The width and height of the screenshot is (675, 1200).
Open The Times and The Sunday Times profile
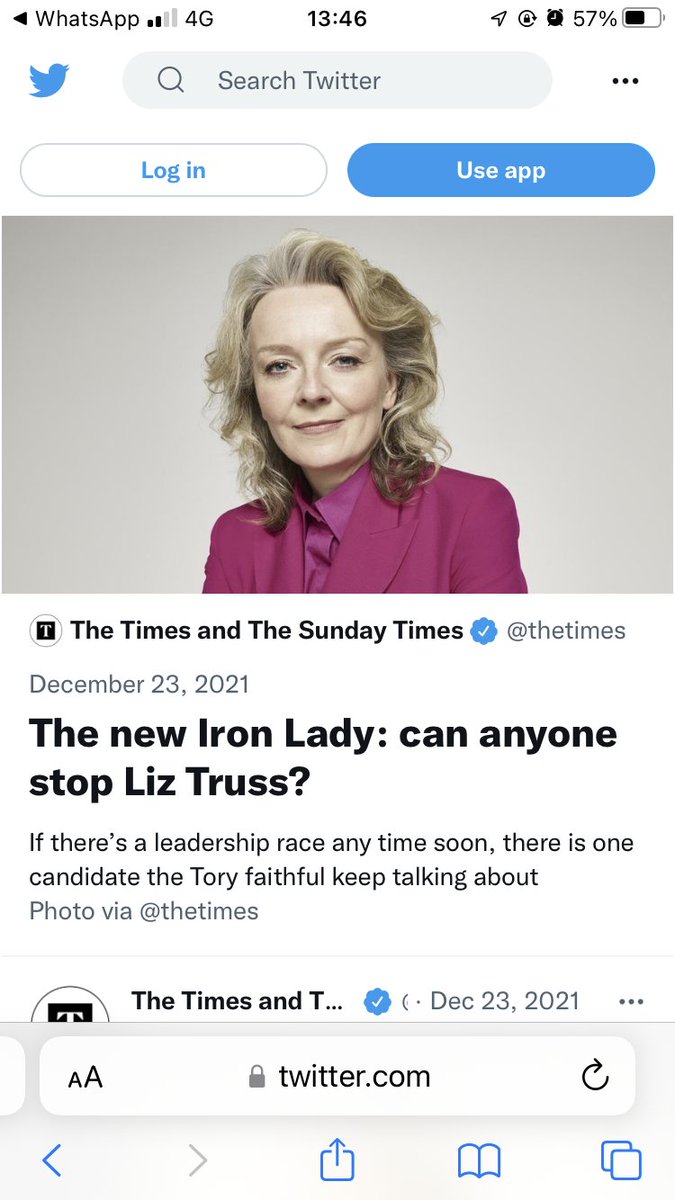[267, 630]
